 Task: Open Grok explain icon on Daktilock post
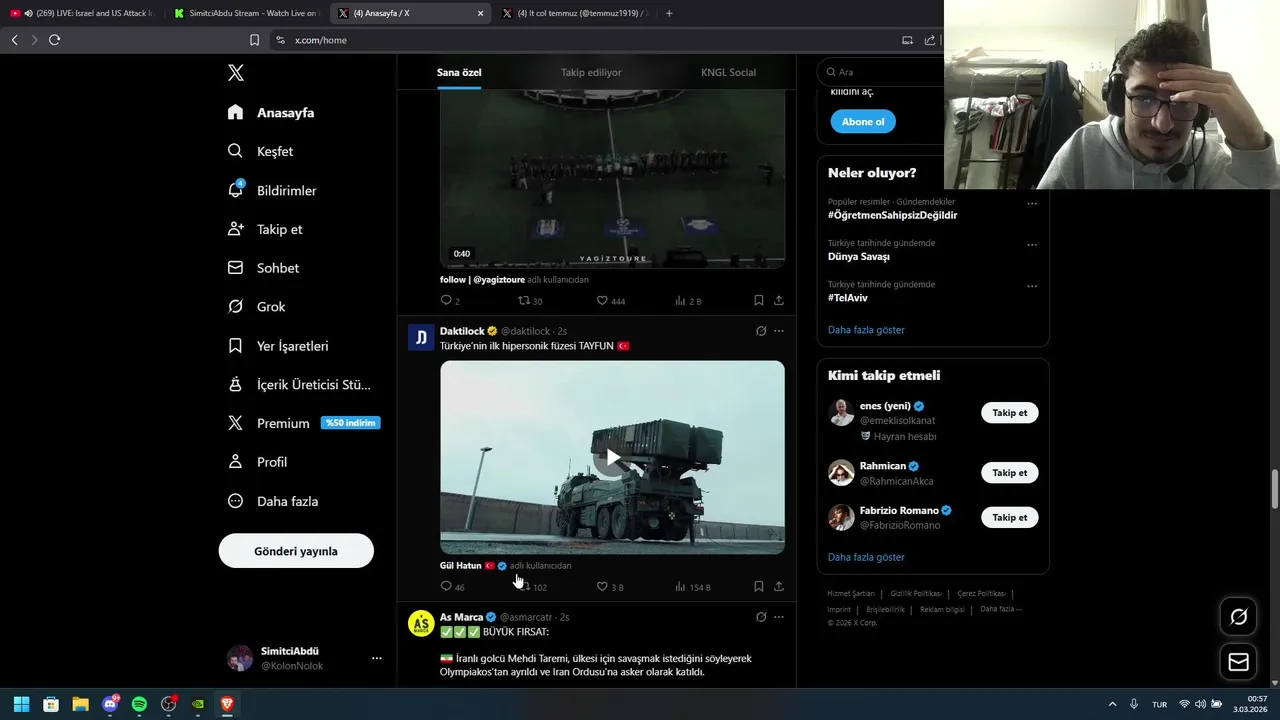[x=761, y=331]
